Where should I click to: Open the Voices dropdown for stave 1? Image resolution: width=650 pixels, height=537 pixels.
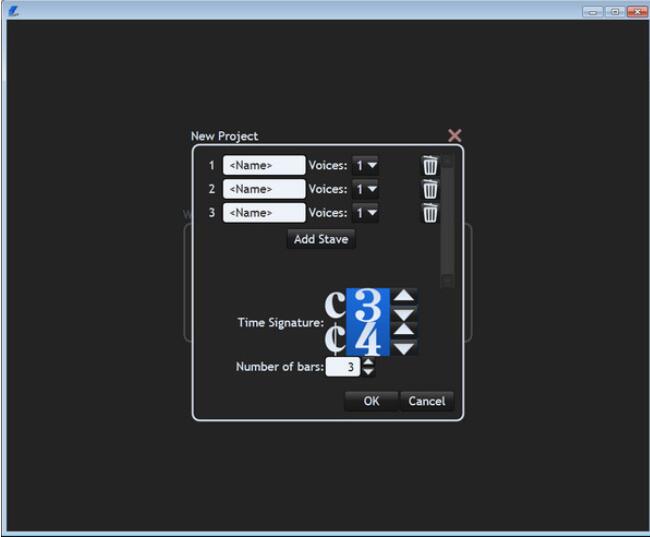(x=366, y=165)
